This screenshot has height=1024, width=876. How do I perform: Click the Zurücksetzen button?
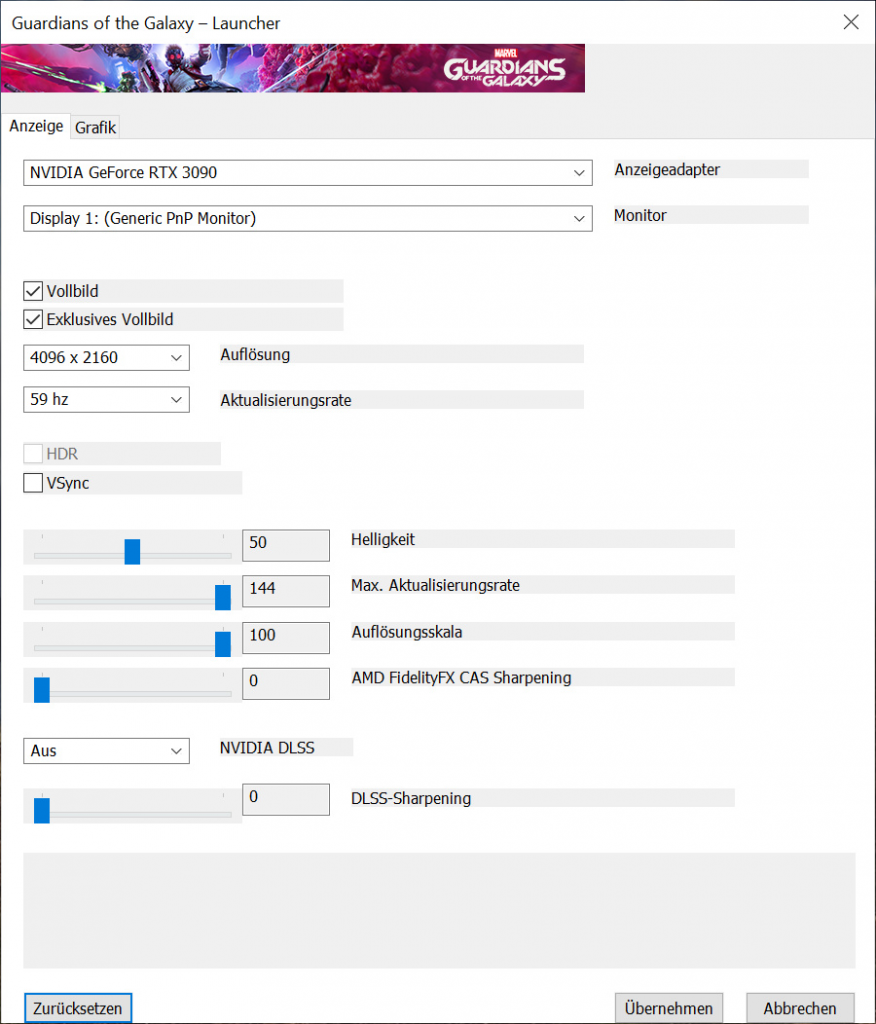78,1008
